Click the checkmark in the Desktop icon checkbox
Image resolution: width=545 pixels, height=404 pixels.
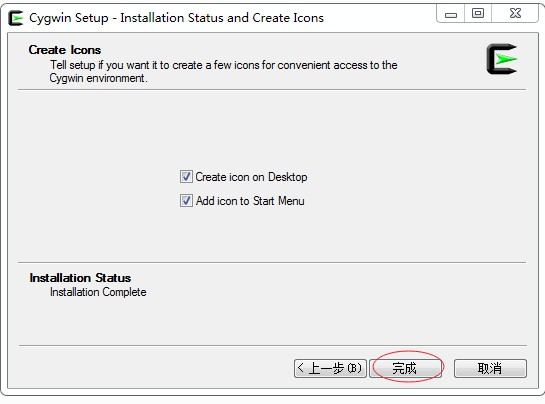(186, 177)
